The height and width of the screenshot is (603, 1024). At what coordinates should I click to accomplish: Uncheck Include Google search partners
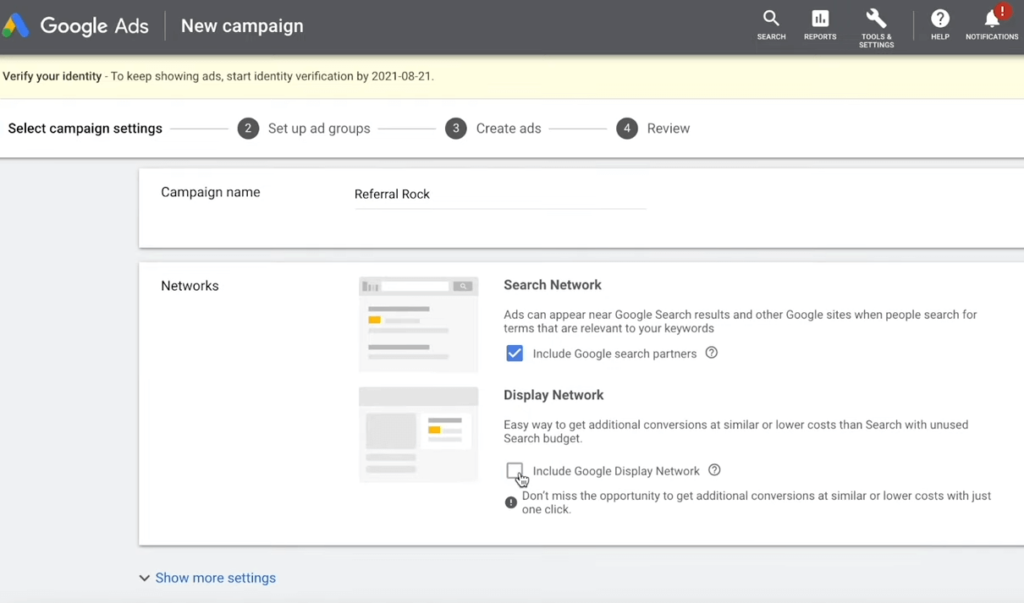coord(515,353)
